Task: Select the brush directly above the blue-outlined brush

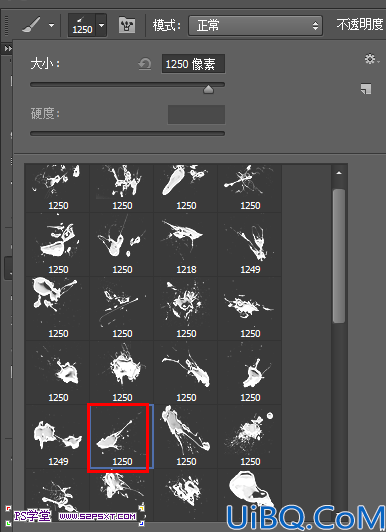Action: [x=122, y=373]
